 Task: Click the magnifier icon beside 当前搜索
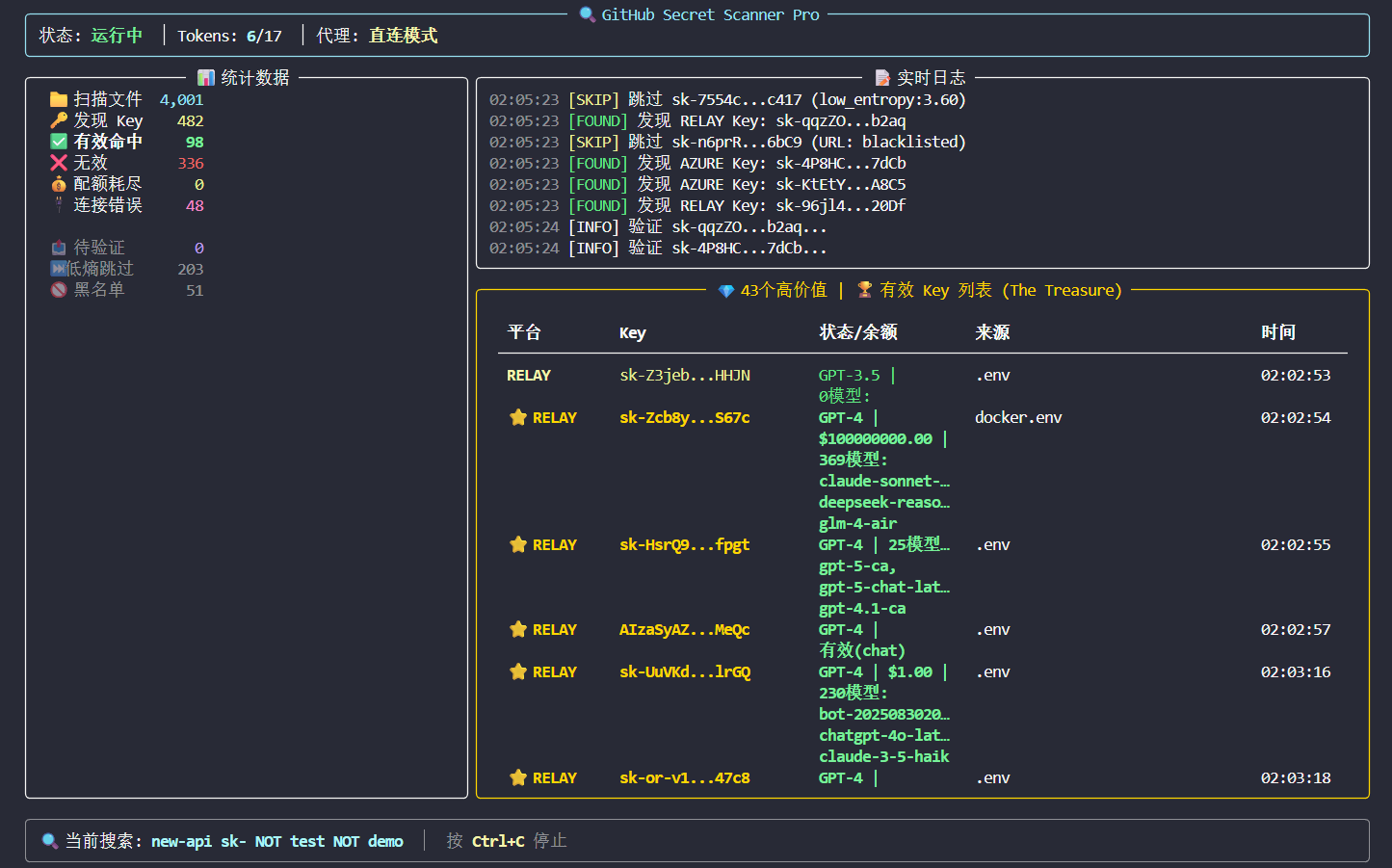[x=50, y=841]
